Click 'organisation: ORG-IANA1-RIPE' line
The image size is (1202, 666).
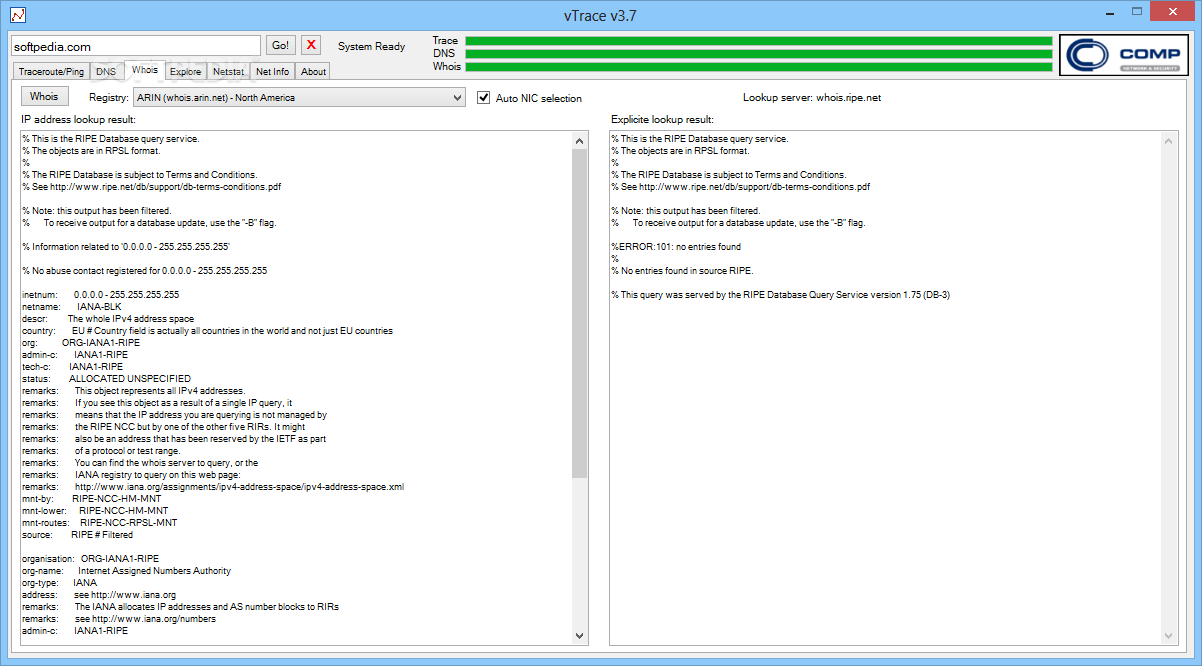(x=90, y=558)
